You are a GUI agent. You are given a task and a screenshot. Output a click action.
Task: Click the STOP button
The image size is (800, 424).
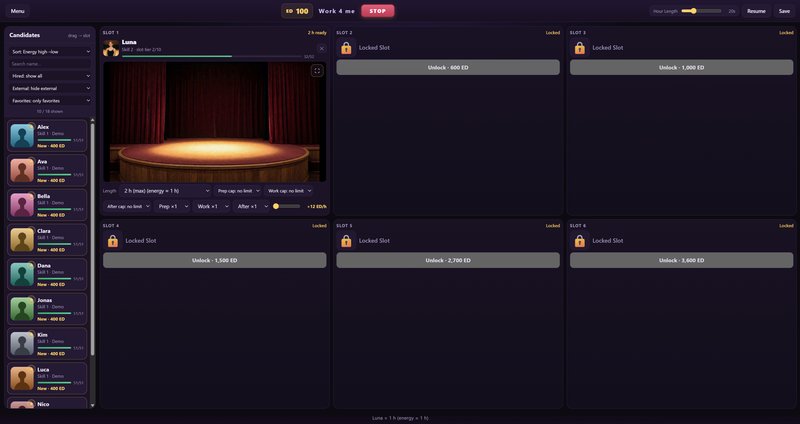[x=378, y=11]
